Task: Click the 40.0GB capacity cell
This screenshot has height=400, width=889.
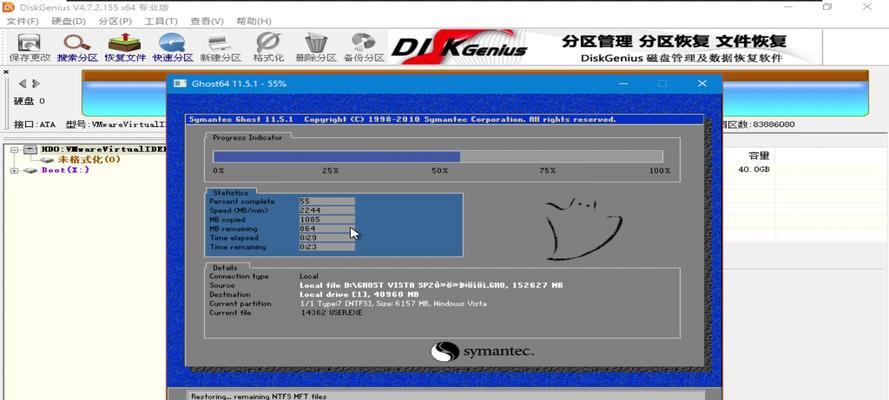Action: pos(753,169)
